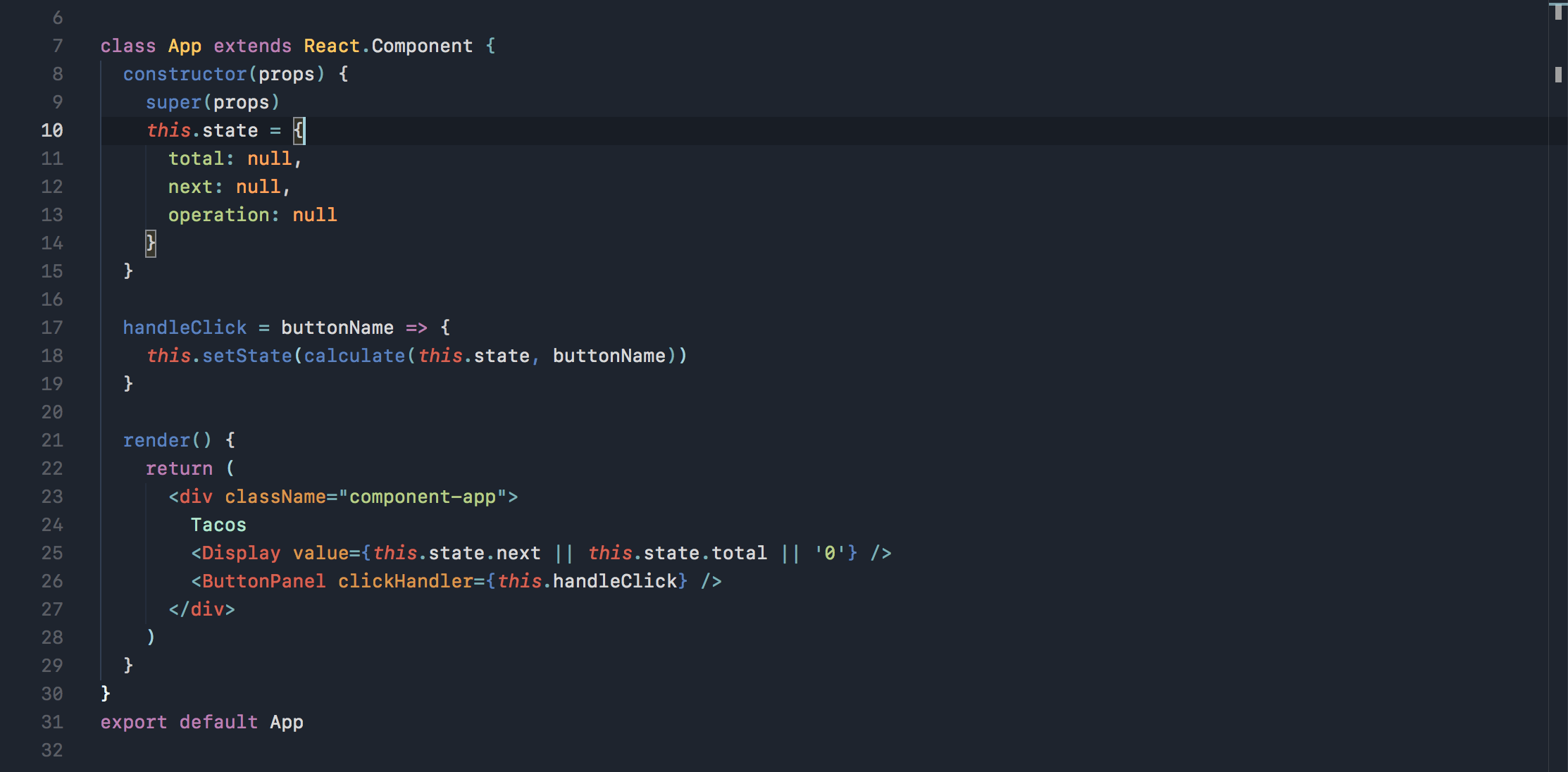Click the React identifier on line 7
This screenshot has height=772, width=1568.
click(331, 46)
